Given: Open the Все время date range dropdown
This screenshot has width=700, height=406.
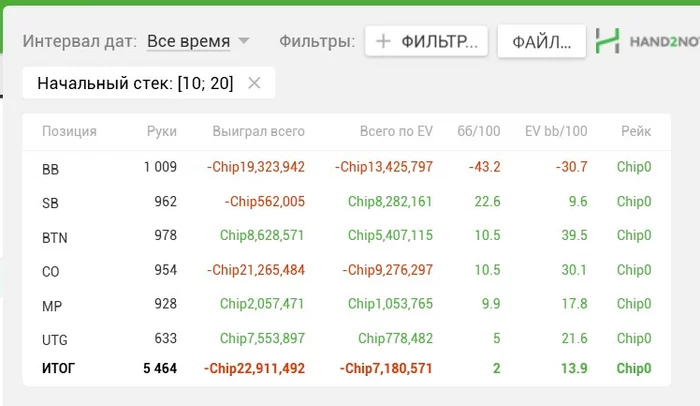Looking at the screenshot, I should coord(188,41).
